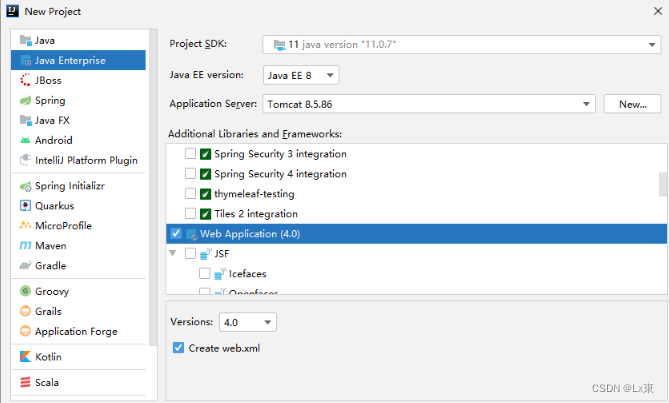This screenshot has height=403, width=669.
Task: Select JBoss in the project list
Action: [x=79, y=80]
